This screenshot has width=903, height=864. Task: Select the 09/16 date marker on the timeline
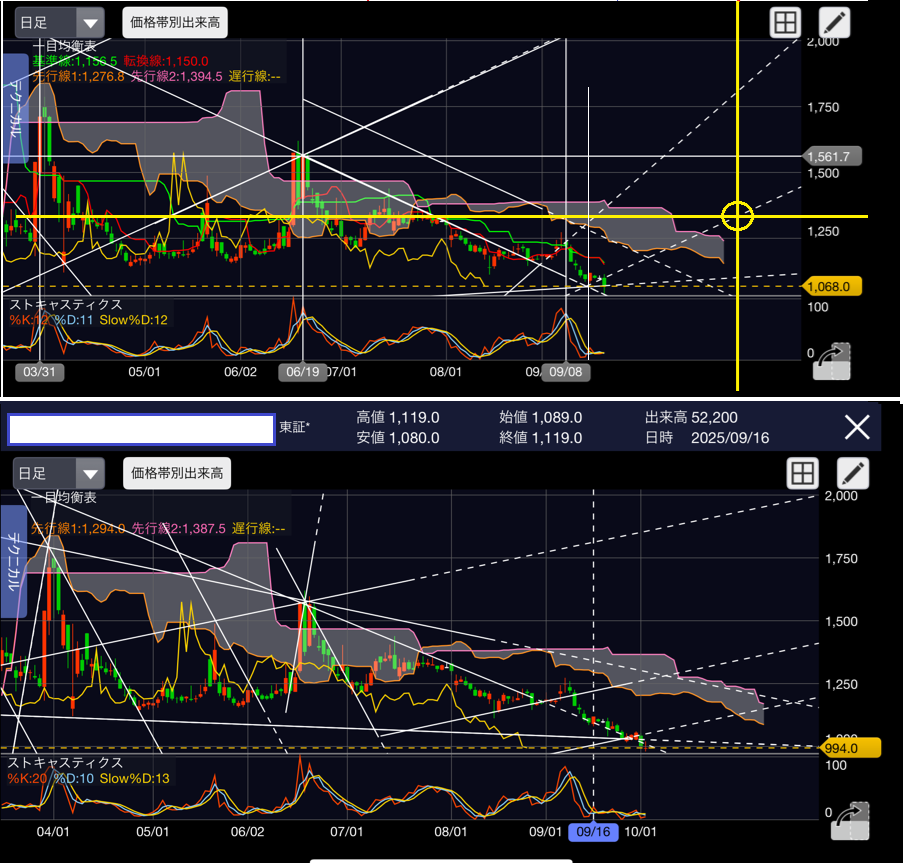pos(594,832)
